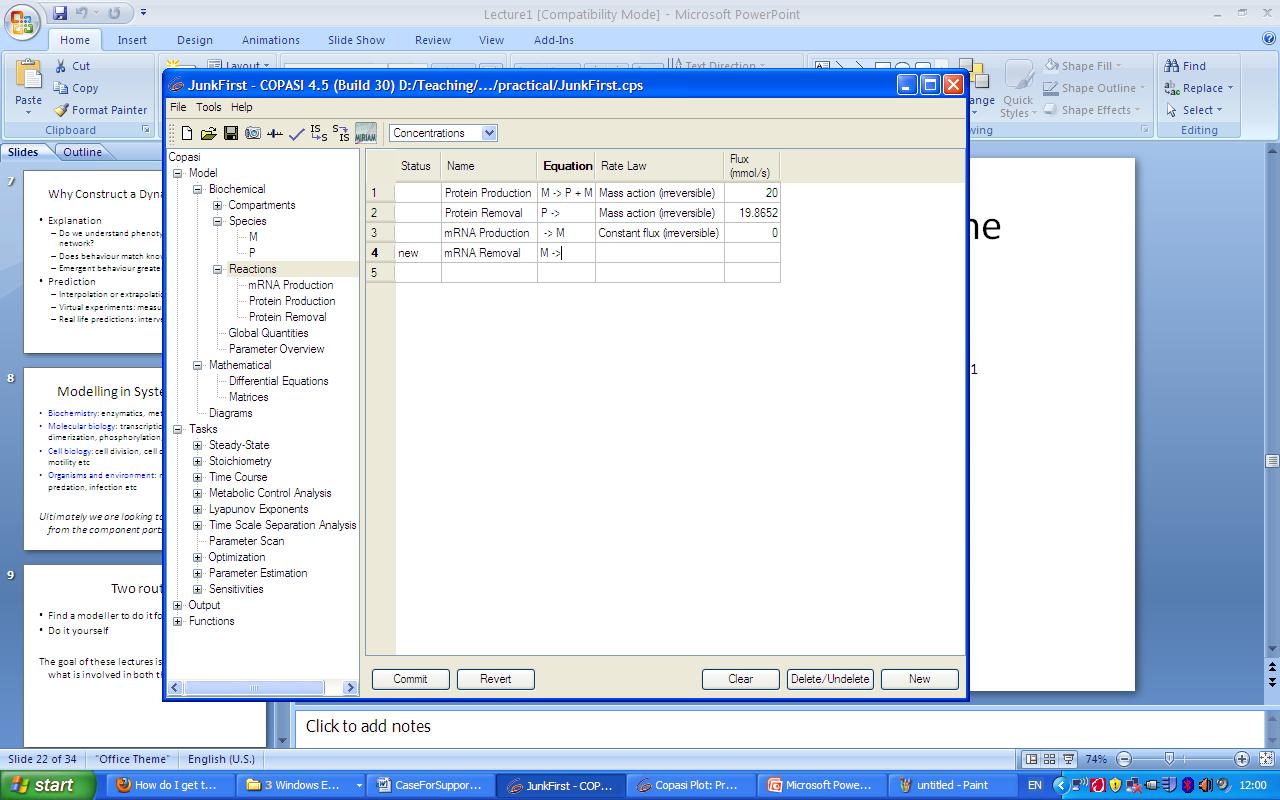Screen dimensions: 1280x800
Task: Open the Tools menu in COPASI
Action: click(x=208, y=107)
